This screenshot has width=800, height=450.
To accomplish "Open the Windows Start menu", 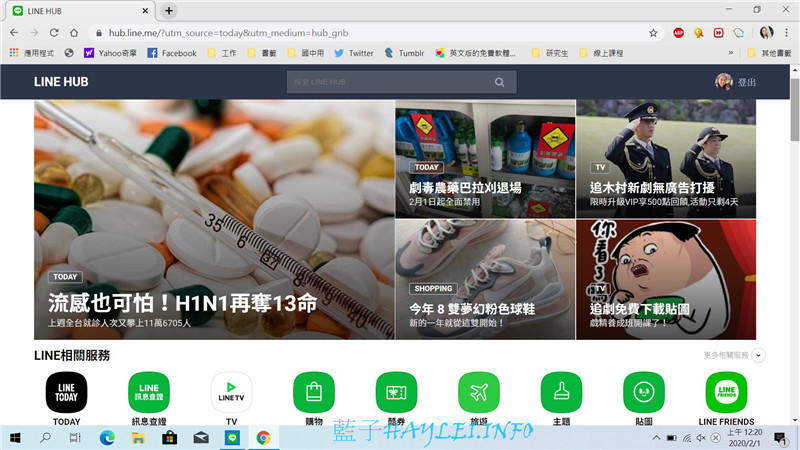I will click(15, 438).
